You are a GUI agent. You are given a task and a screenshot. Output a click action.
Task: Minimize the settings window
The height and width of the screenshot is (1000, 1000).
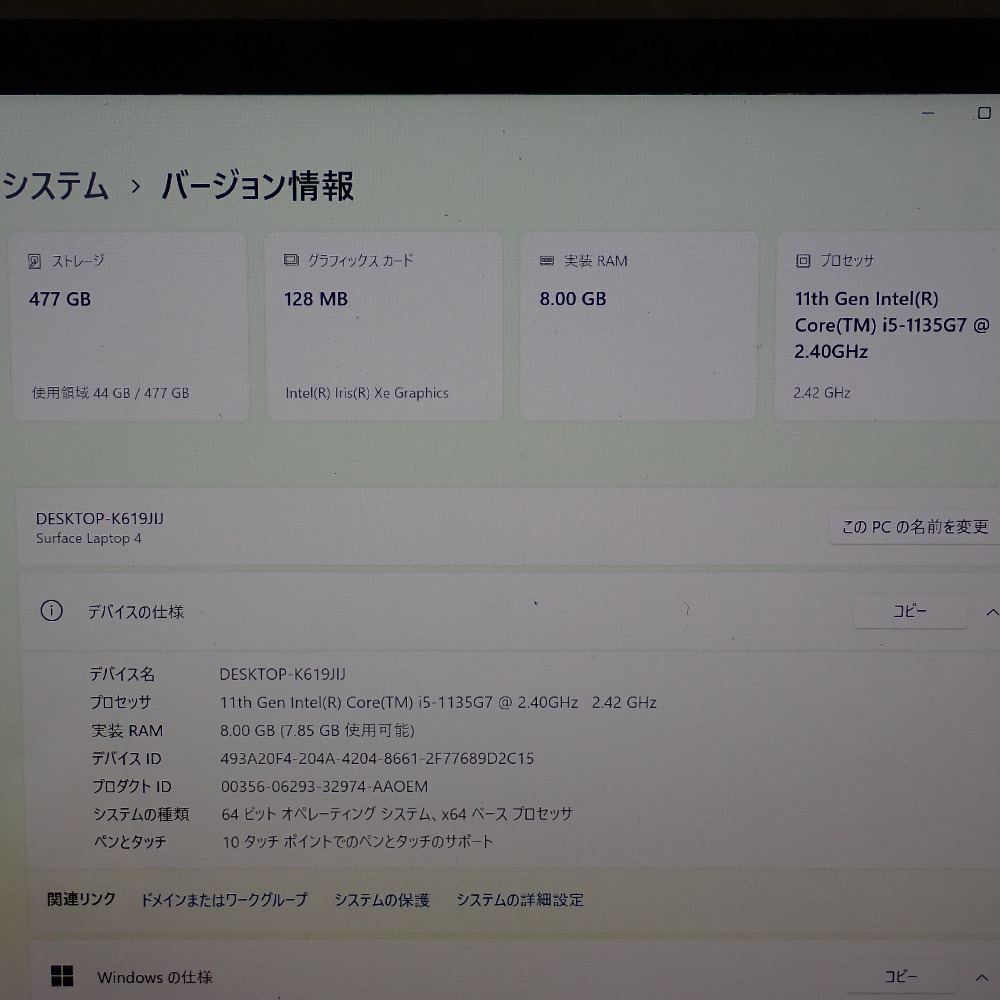tap(928, 114)
